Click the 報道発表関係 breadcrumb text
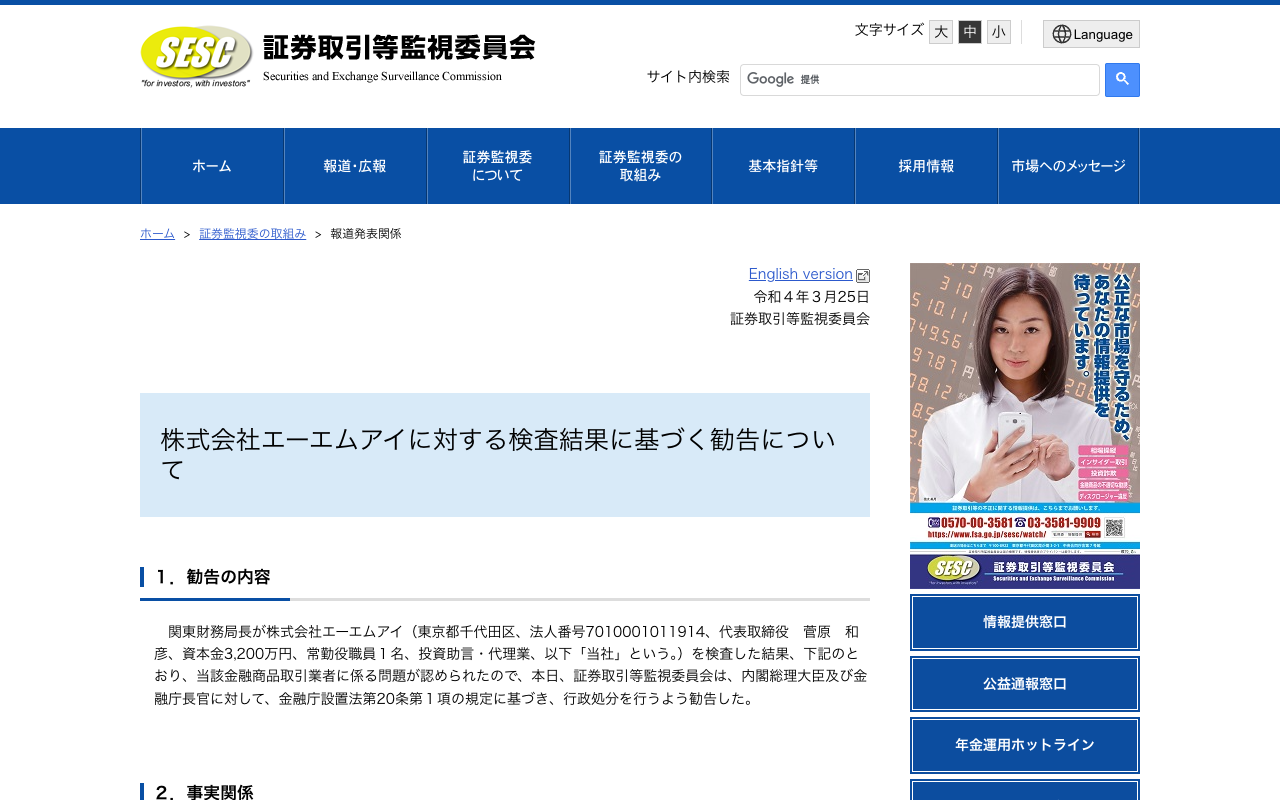This screenshot has height=800, width=1280. pyautogui.click(x=366, y=234)
